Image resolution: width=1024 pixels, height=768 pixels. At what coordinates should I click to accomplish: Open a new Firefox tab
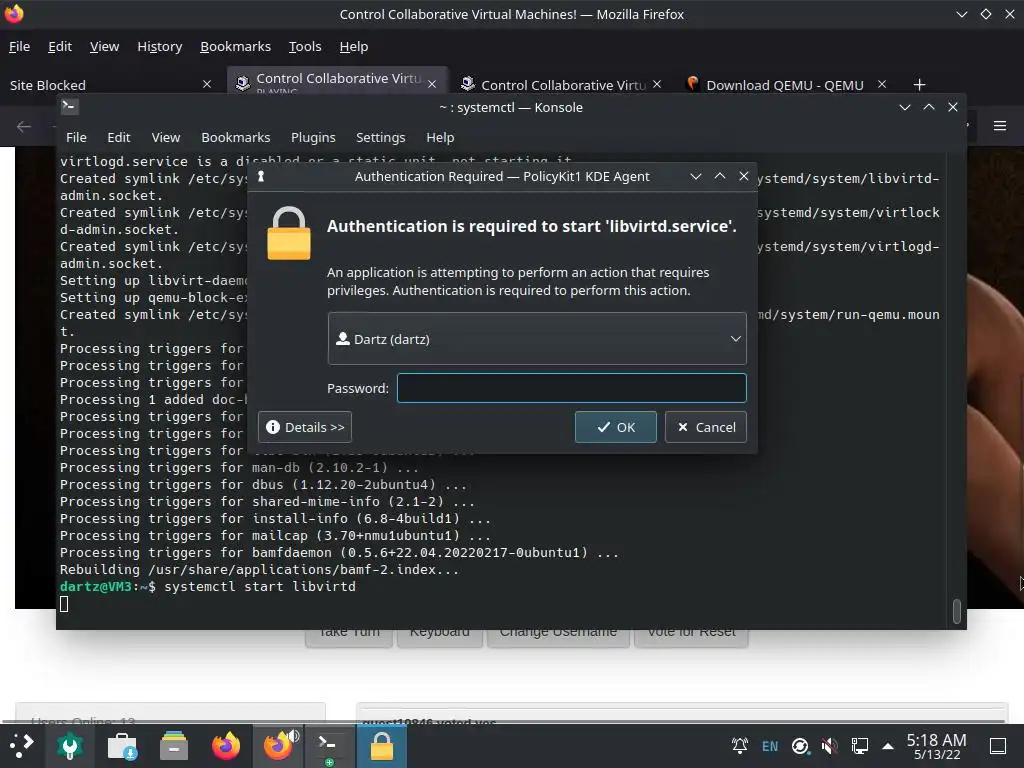coord(920,84)
